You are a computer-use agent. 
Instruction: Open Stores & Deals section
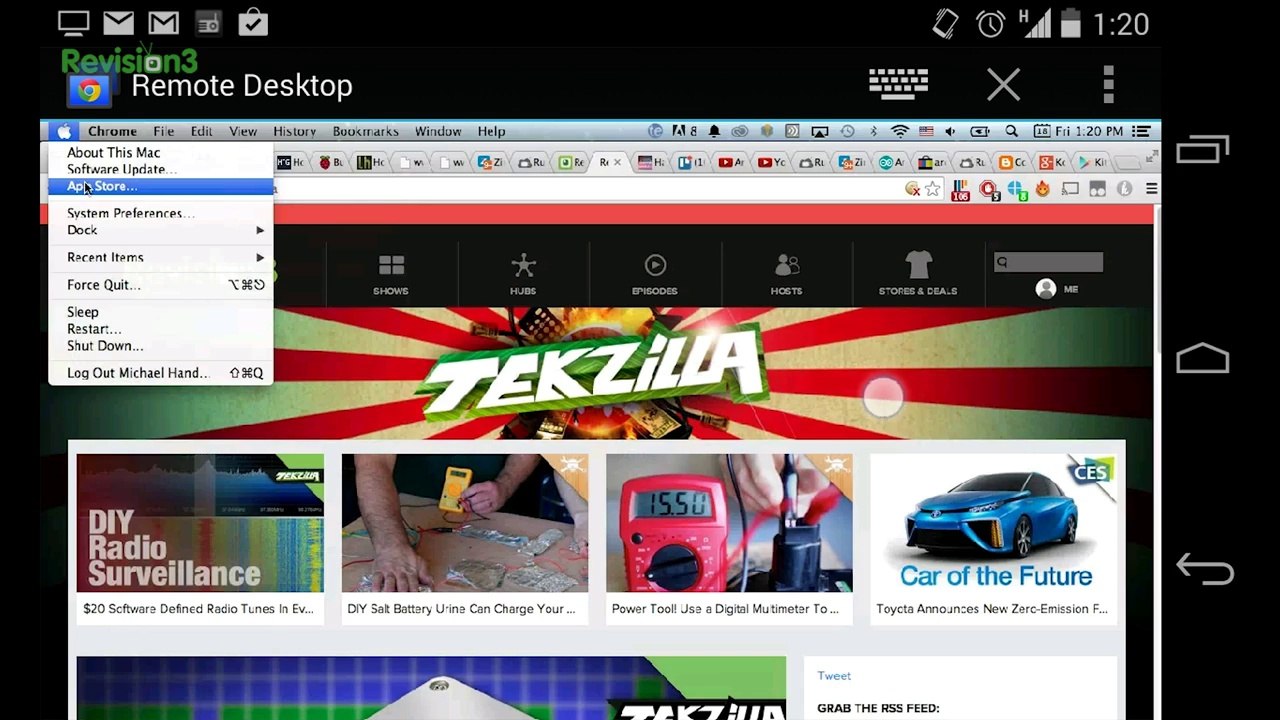[x=918, y=274]
